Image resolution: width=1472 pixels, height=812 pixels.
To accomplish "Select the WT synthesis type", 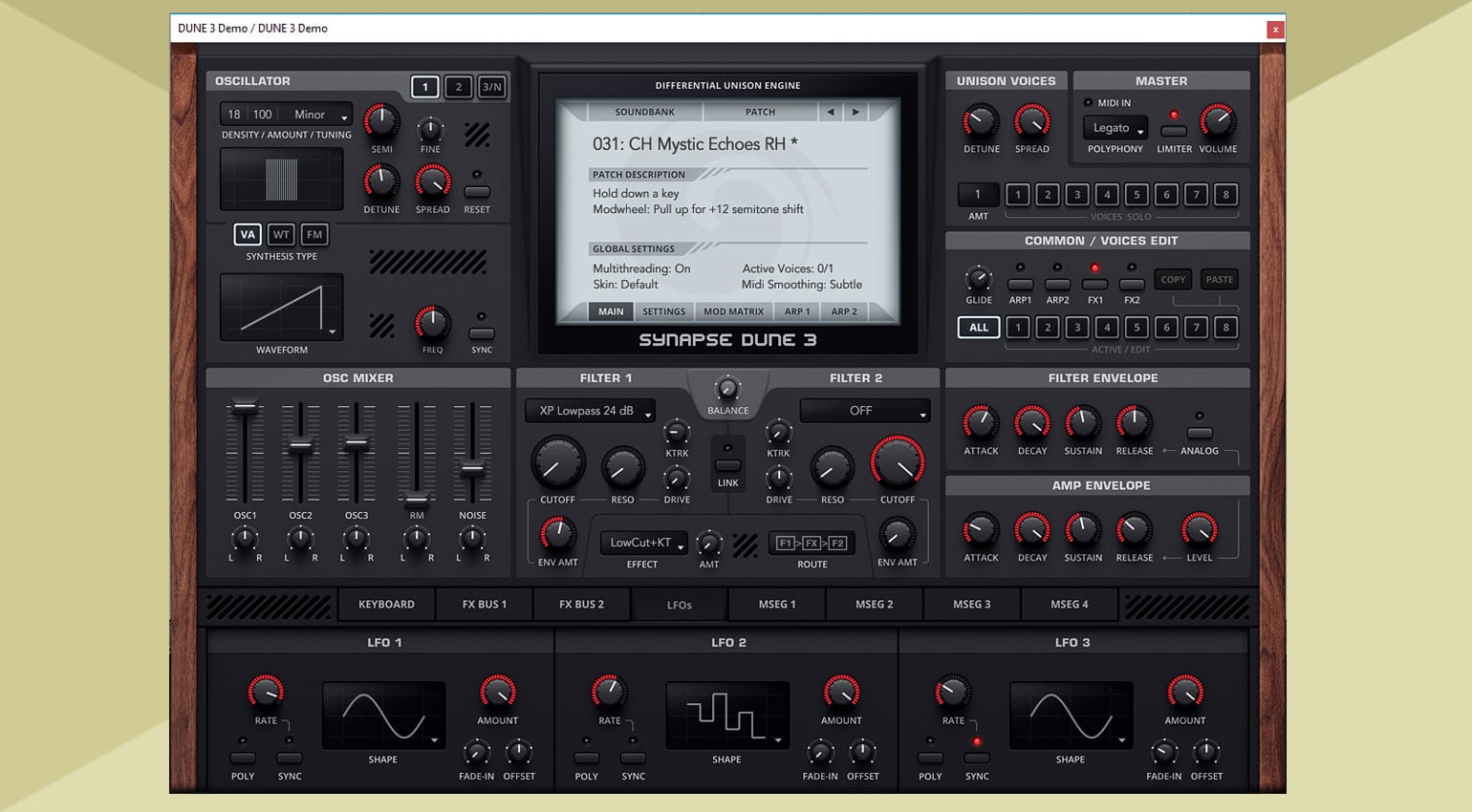I will tap(280, 234).
